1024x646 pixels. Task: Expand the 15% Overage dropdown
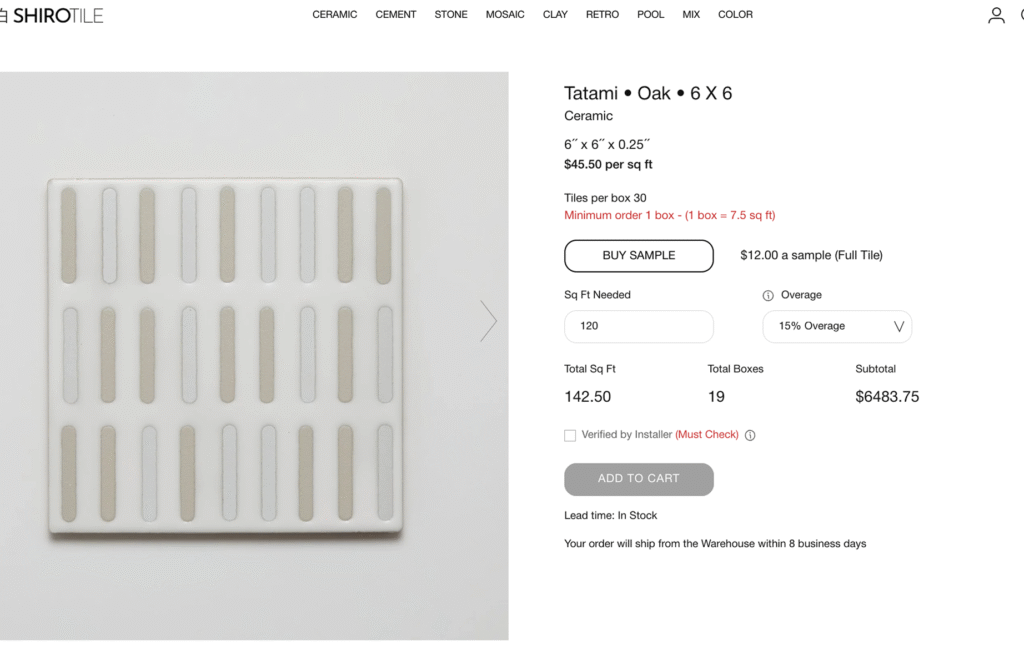pos(837,326)
